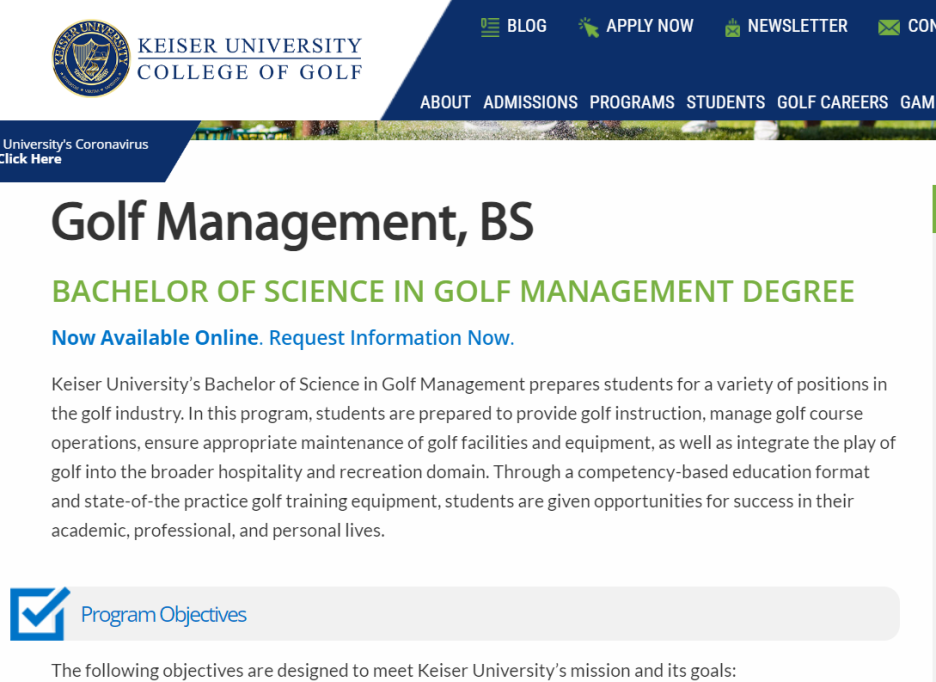Click the golf practice banner image
This screenshot has width=936, height=682.
coord(561,130)
